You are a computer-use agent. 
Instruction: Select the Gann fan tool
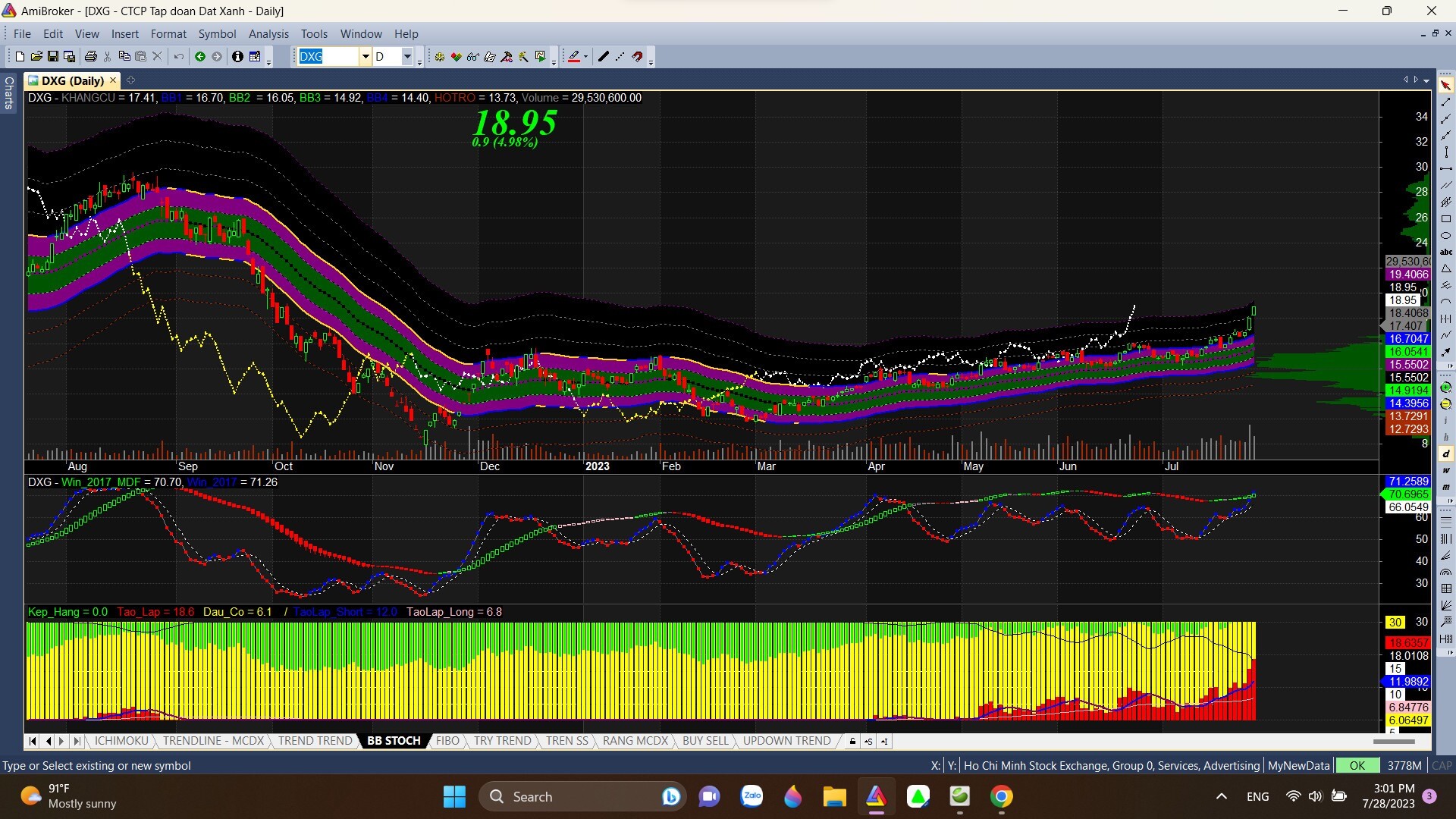1446,604
